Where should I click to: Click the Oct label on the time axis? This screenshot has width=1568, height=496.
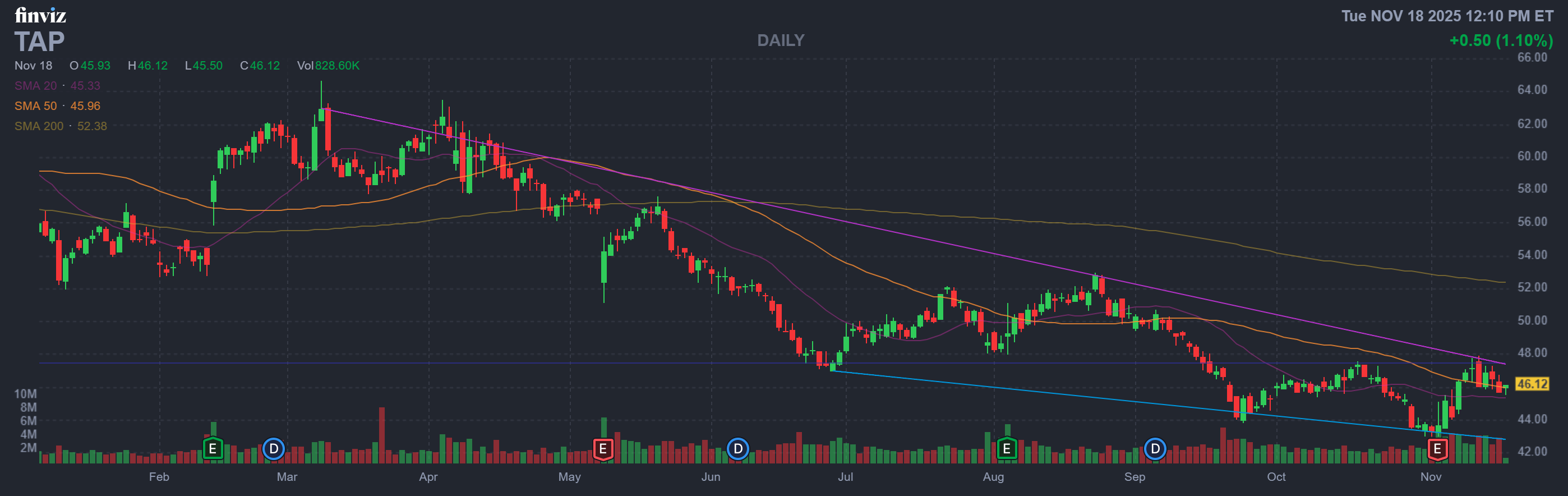[x=1276, y=476]
